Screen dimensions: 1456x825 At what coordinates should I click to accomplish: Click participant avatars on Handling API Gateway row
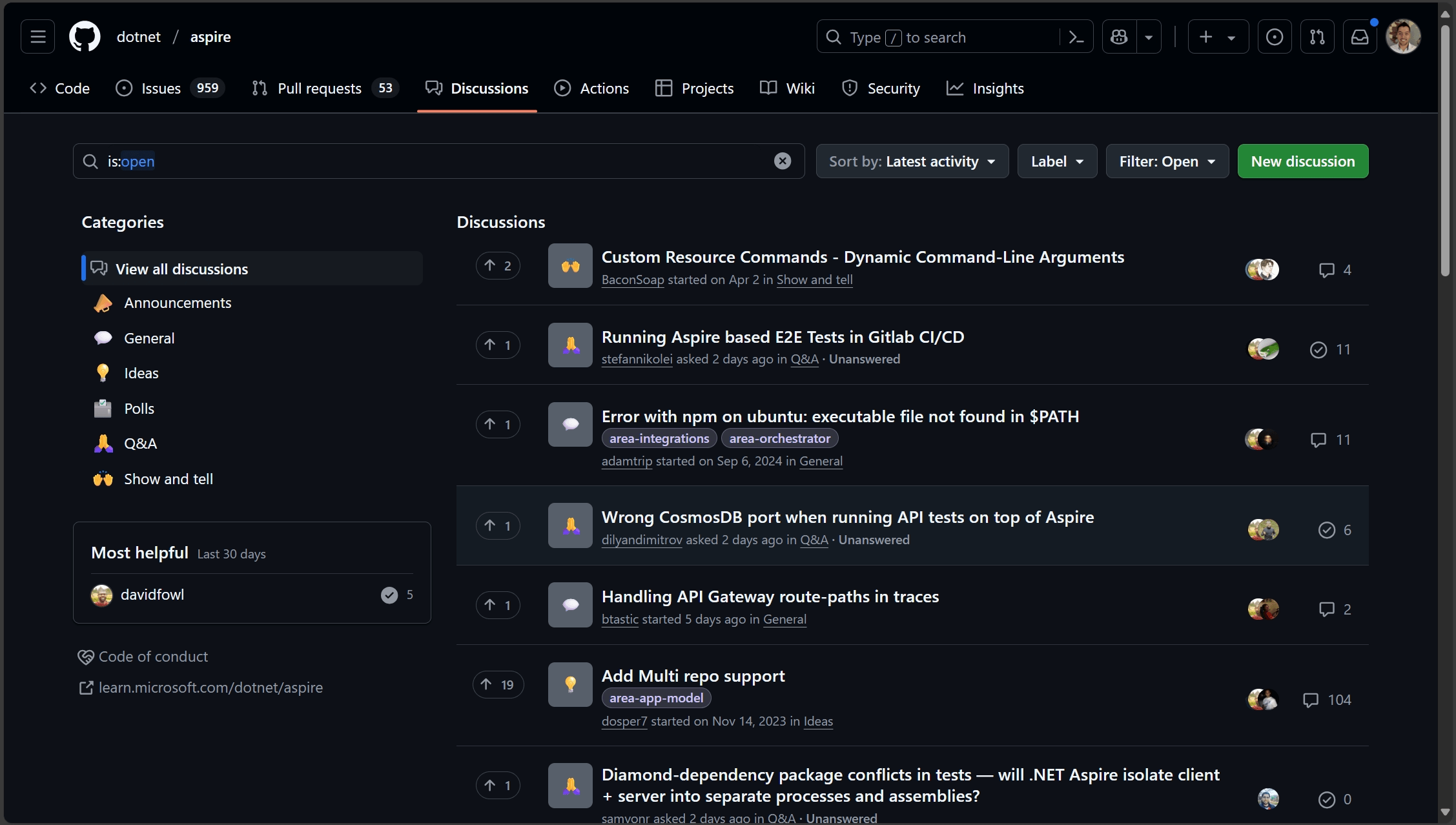pyautogui.click(x=1263, y=609)
